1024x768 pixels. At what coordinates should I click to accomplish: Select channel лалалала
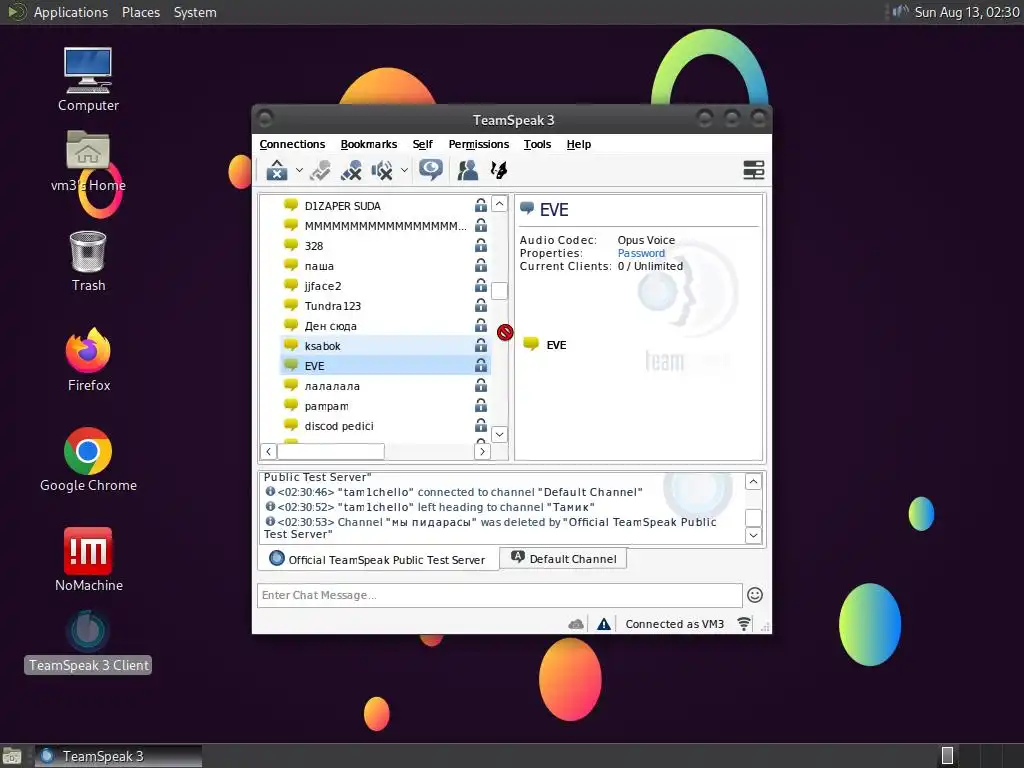tap(385, 386)
